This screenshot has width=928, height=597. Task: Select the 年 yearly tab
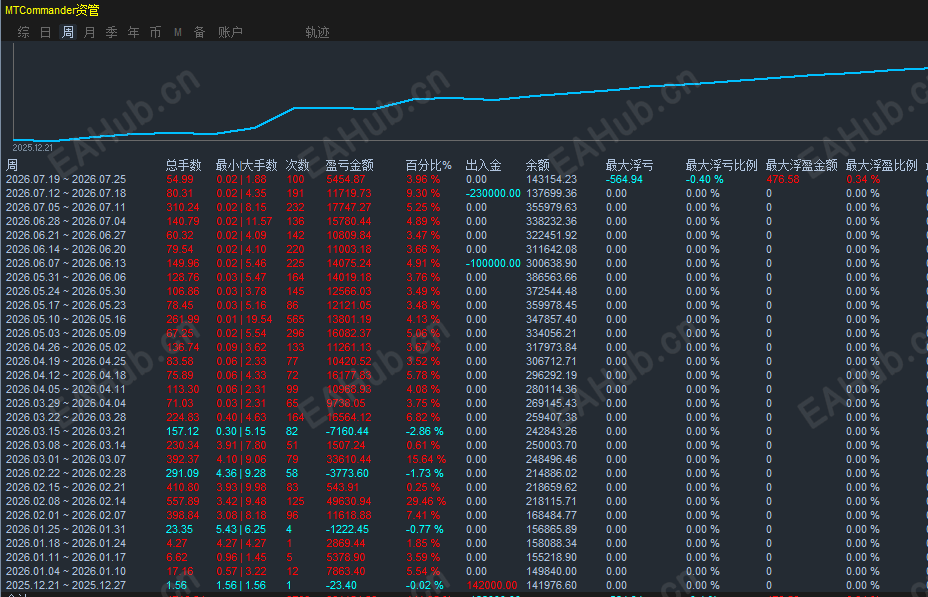134,32
